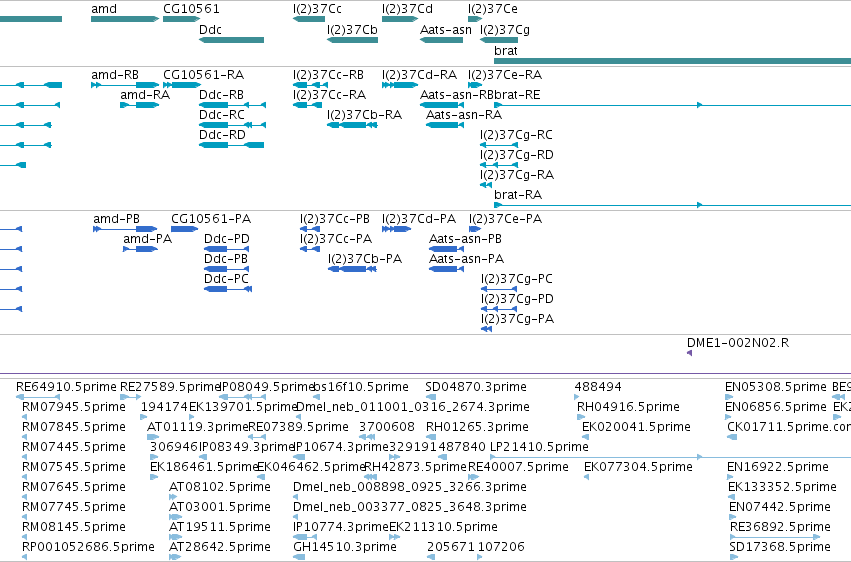Click the LP21410.5prime EST label

coord(539,447)
